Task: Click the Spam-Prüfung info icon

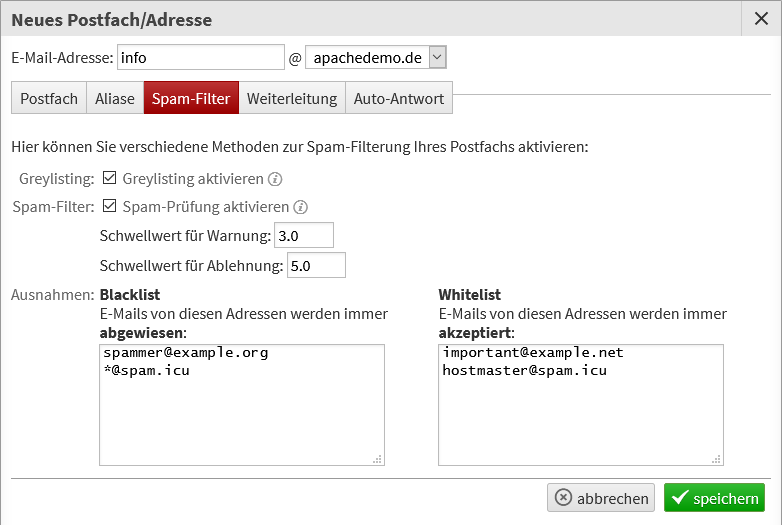Action: 300,207
